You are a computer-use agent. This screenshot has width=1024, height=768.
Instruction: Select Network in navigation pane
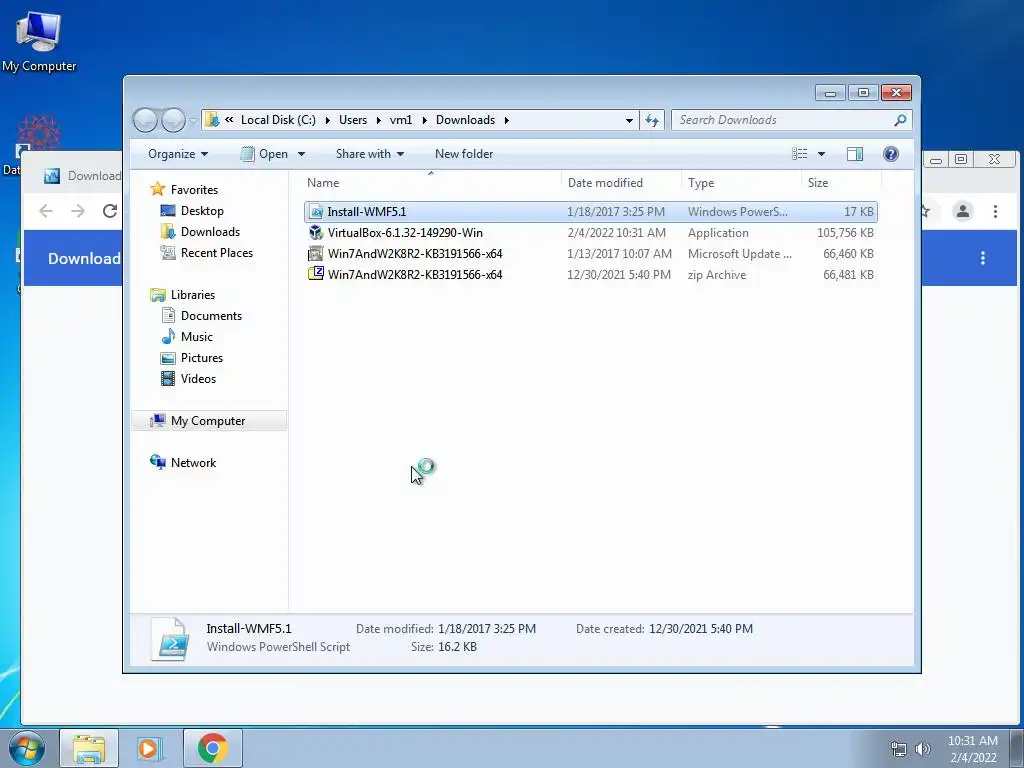tap(193, 462)
